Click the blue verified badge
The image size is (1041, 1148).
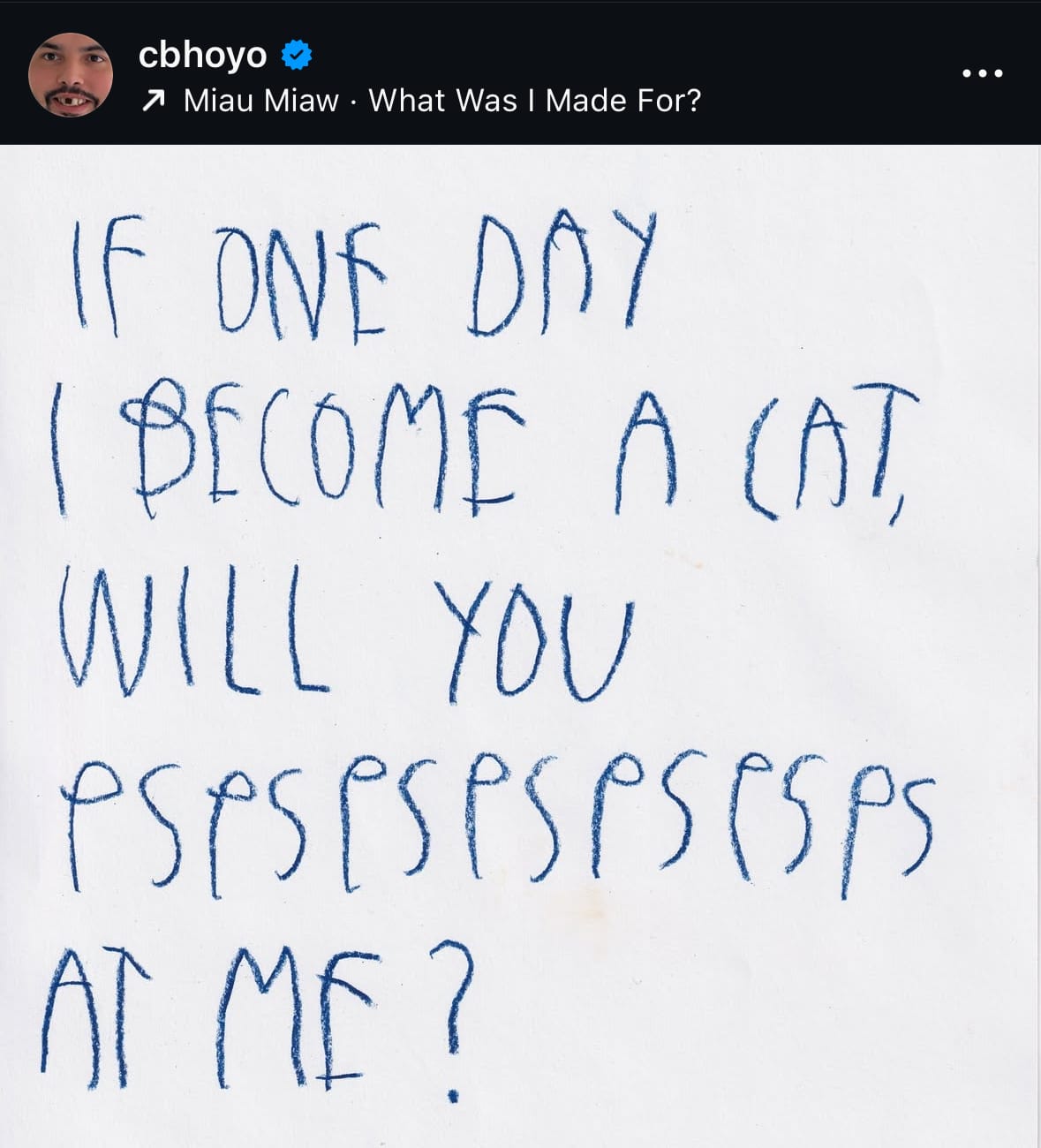pyautogui.click(x=297, y=56)
